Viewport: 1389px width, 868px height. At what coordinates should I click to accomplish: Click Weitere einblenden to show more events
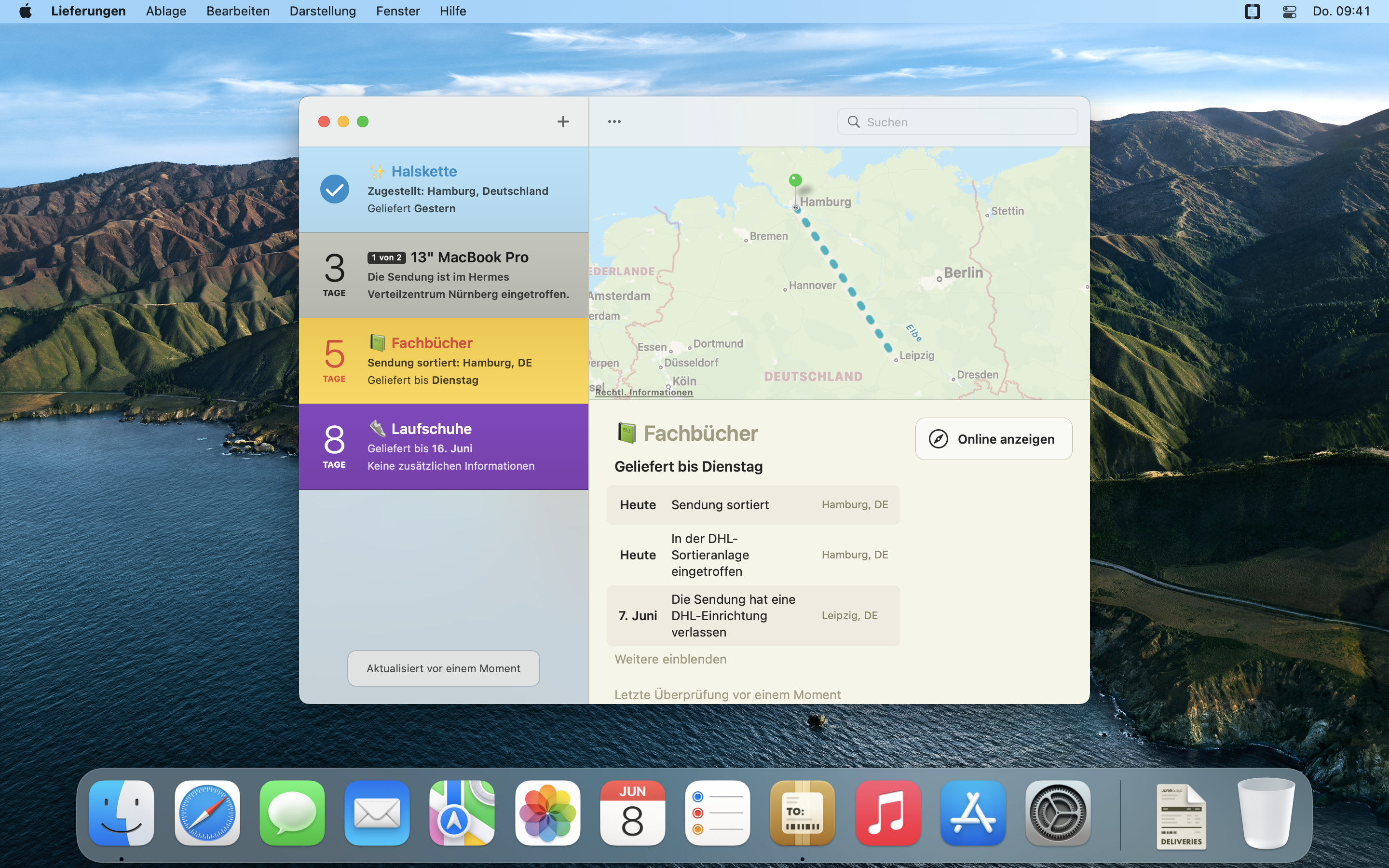[670, 659]
